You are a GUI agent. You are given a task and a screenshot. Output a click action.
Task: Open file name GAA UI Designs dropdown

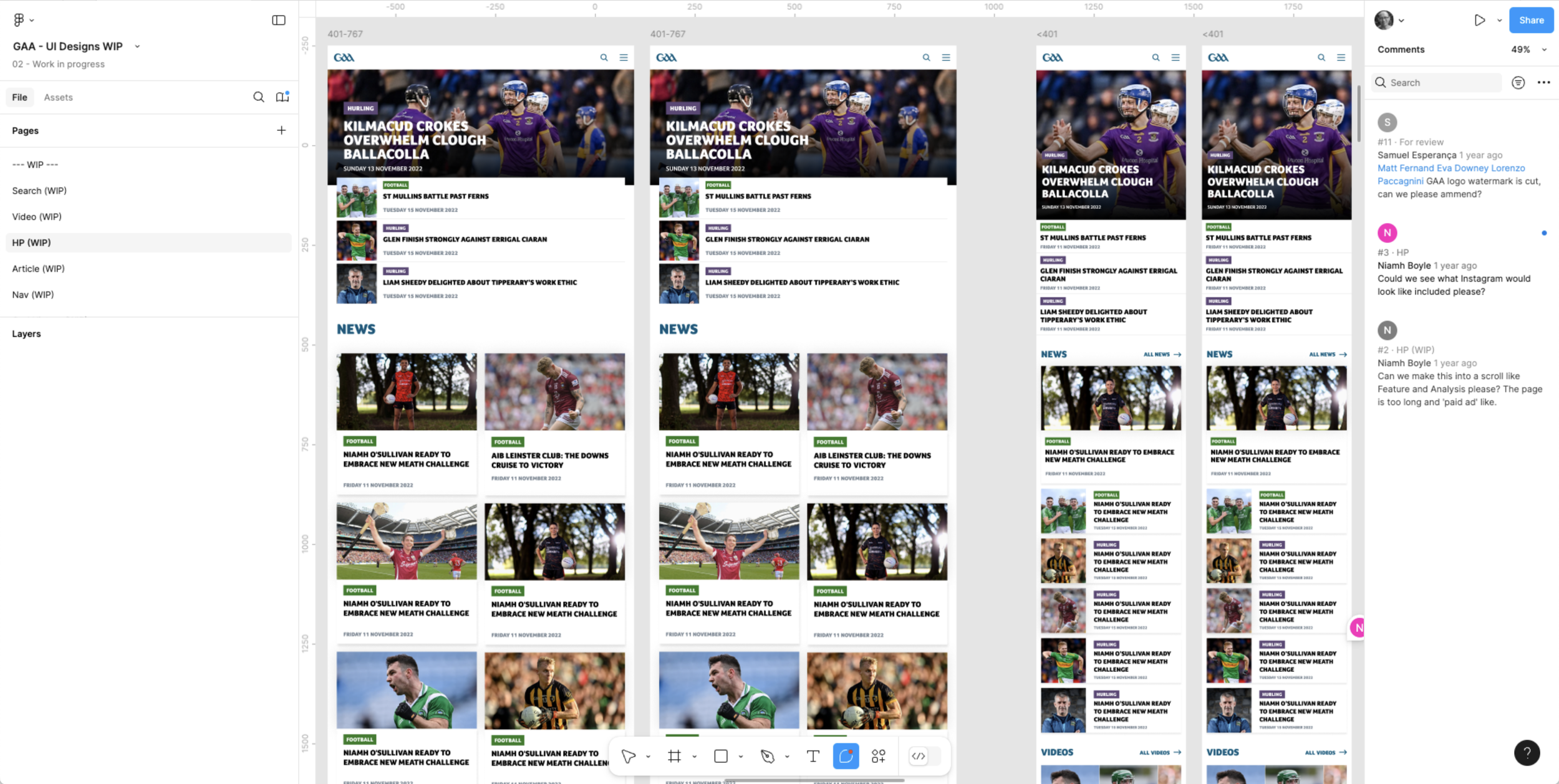pos(137,46)
